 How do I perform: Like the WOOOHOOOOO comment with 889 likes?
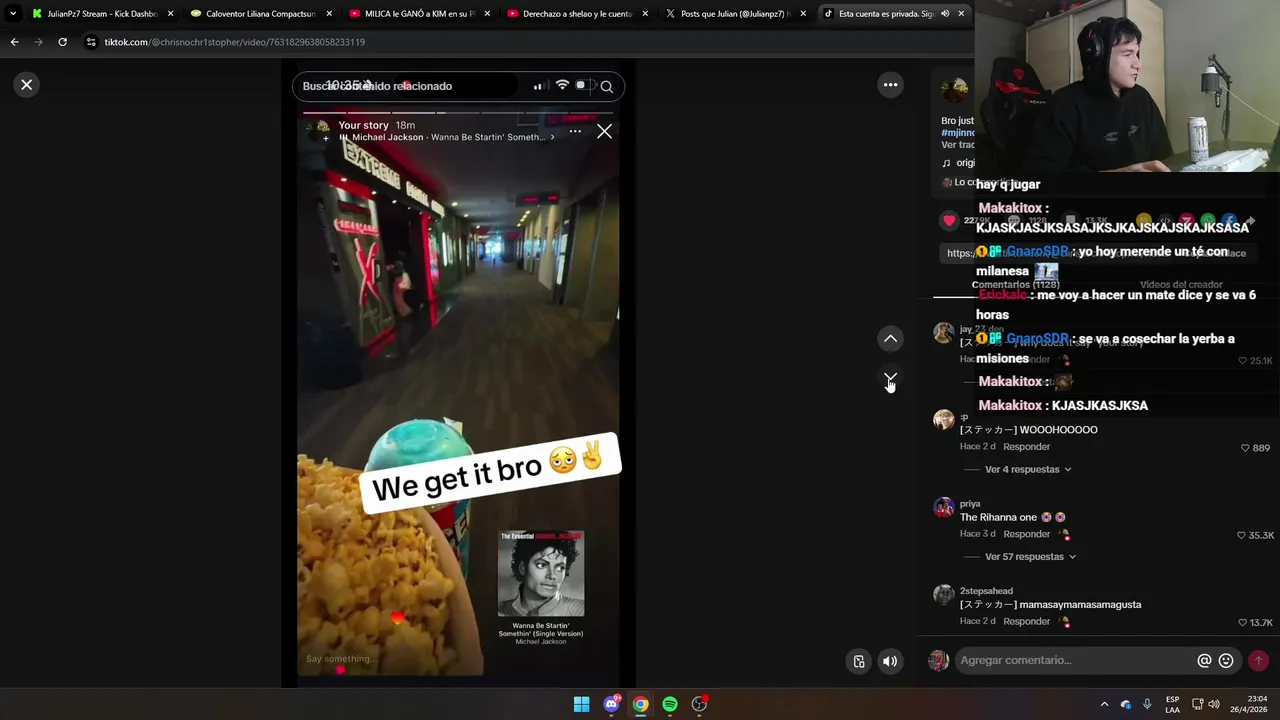[x=1254, y=448]
